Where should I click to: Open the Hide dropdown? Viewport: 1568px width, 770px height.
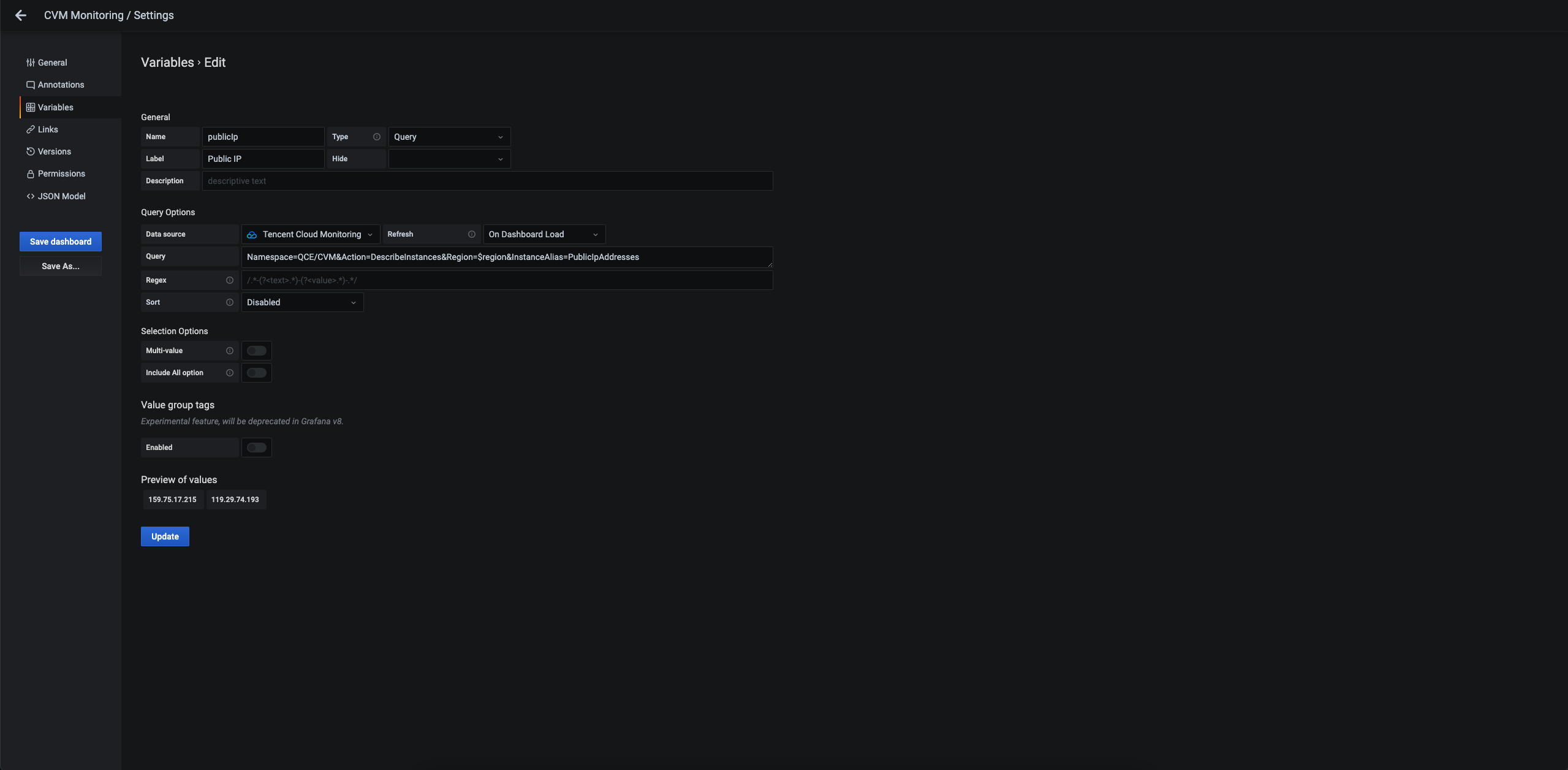click(x=449, y=159)
